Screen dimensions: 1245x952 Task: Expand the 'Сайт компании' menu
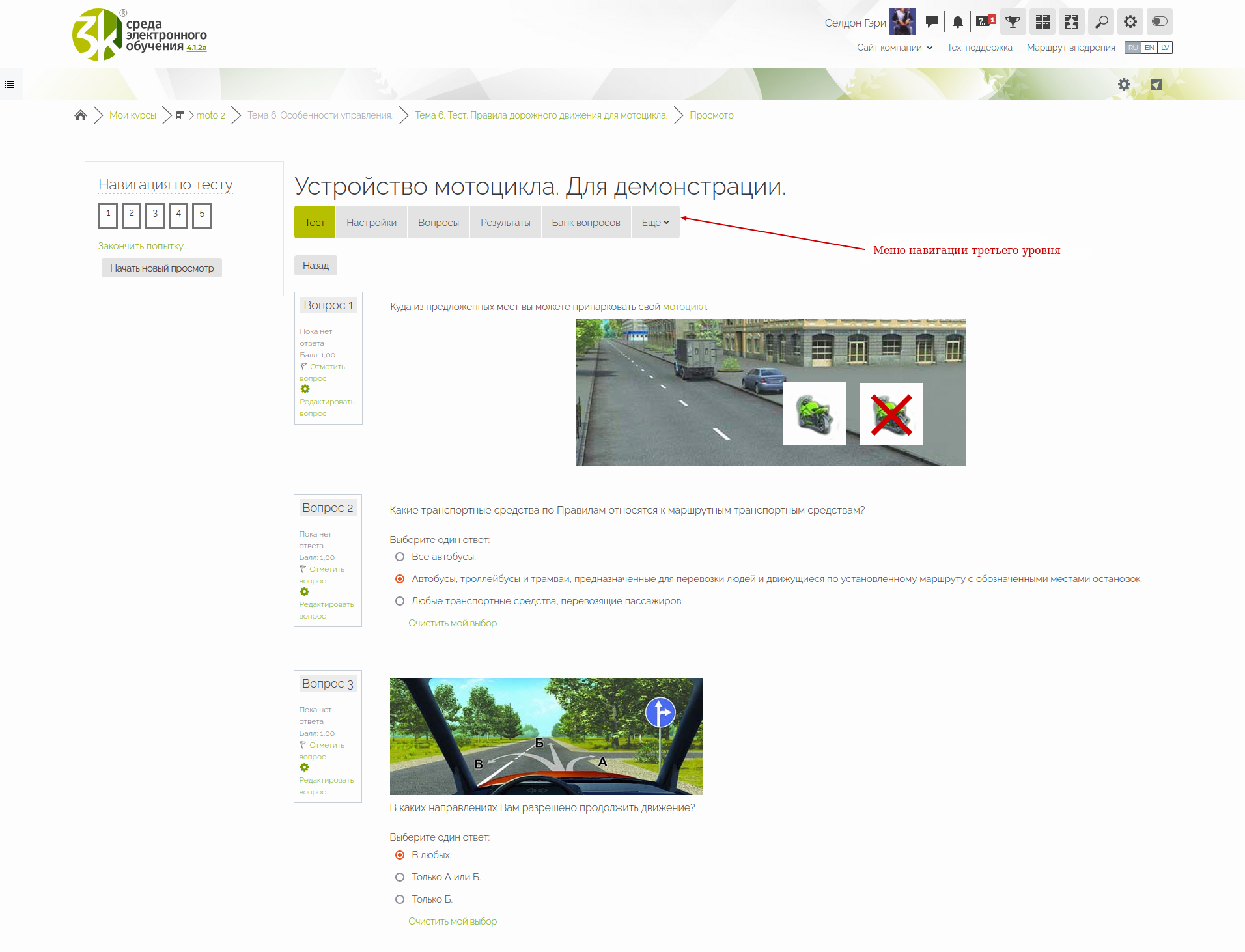(895, 48)
